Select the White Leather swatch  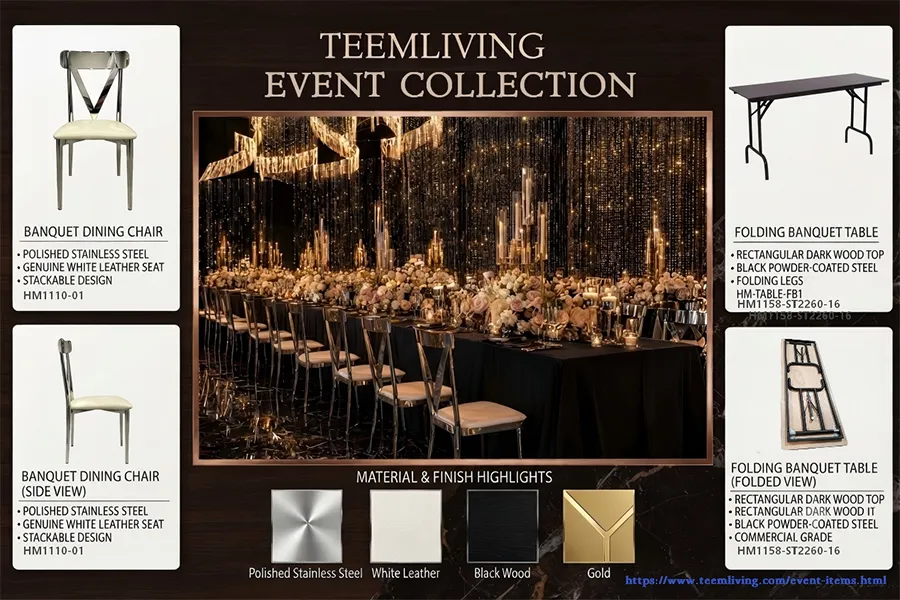pos(406,526)
